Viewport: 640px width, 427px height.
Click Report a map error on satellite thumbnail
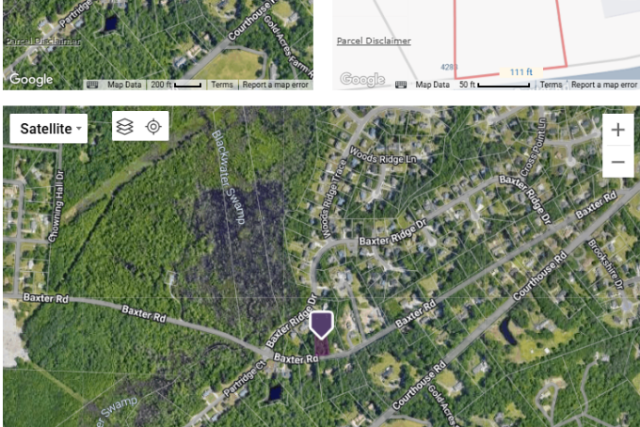click(275, 85)
